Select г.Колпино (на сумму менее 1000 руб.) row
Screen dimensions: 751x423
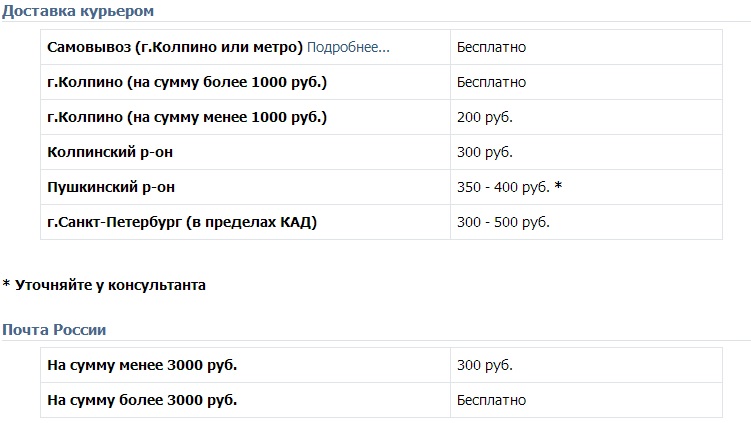click(187, 117)
